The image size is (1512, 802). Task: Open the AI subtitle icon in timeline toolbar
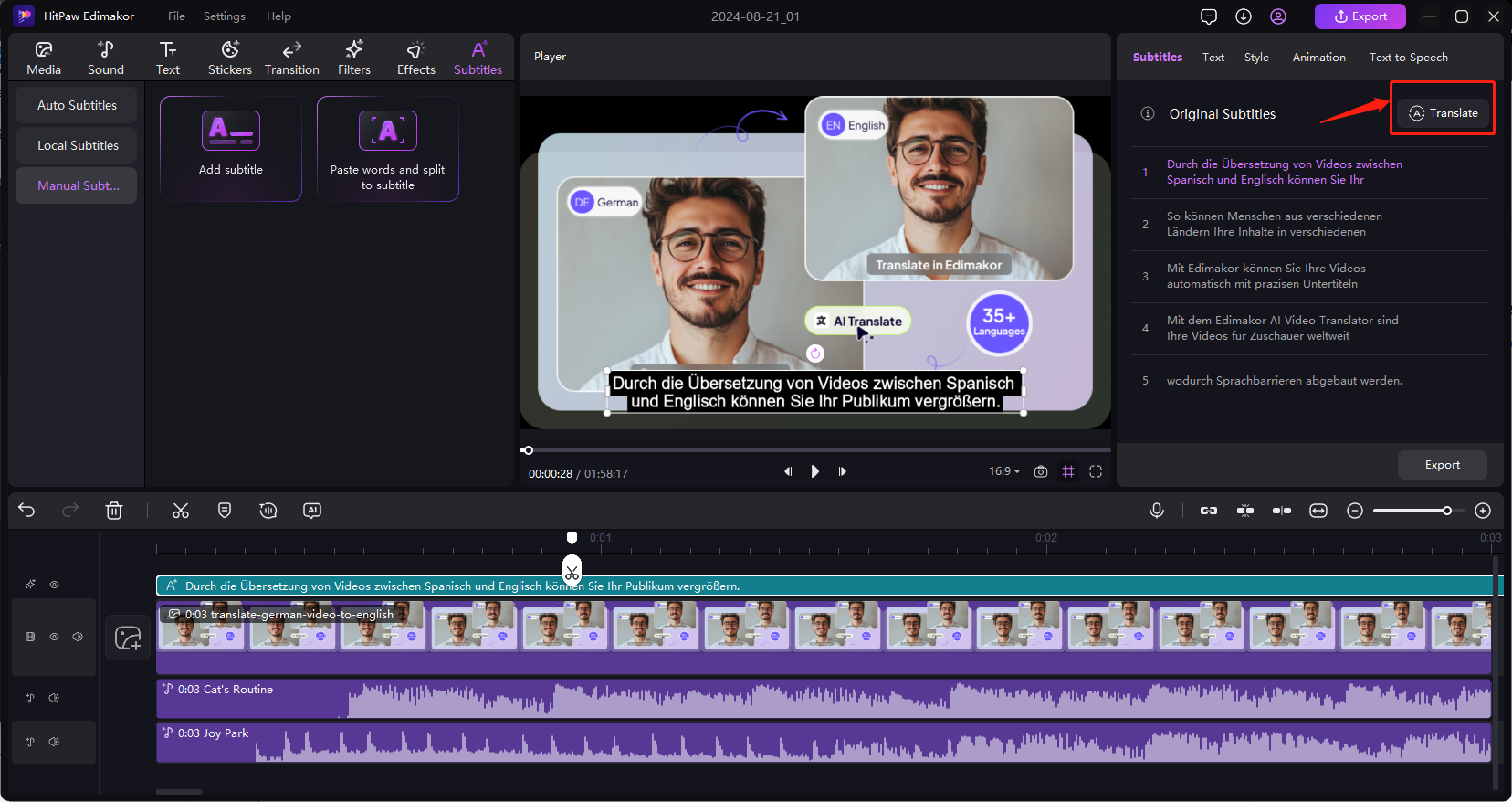(x=312, y=511)
